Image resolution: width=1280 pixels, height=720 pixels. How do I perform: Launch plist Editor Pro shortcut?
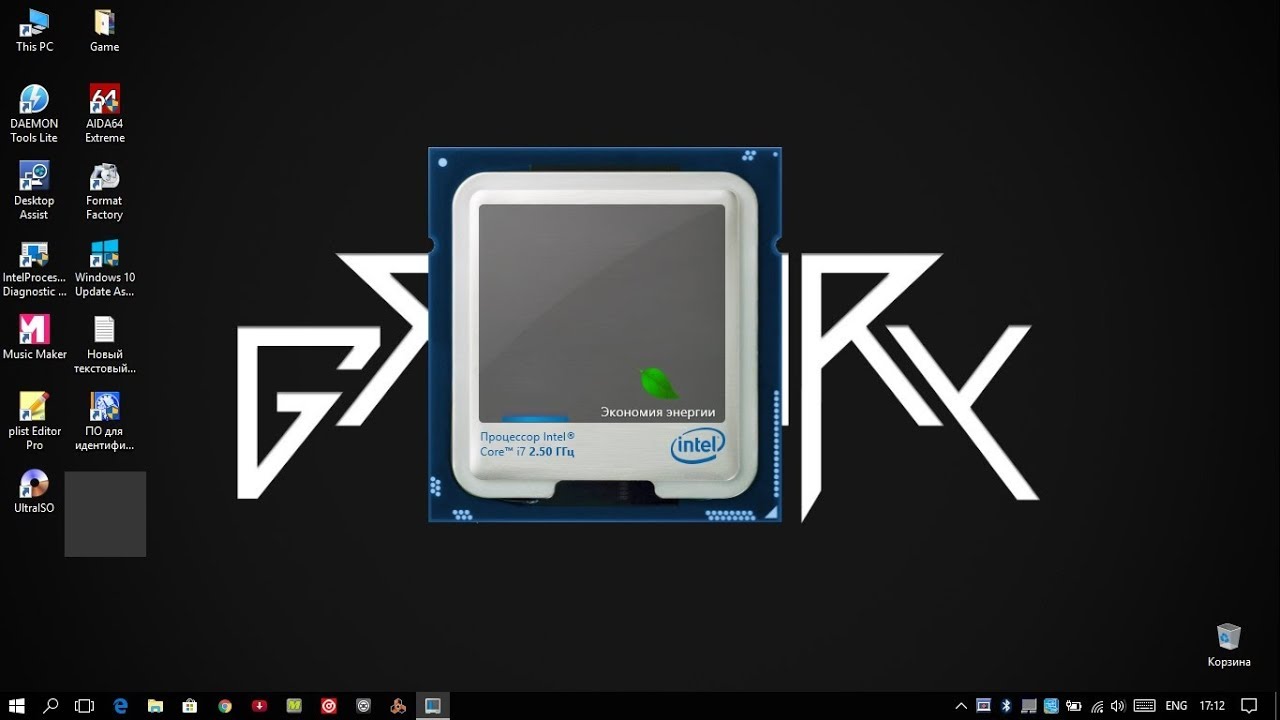34,421
